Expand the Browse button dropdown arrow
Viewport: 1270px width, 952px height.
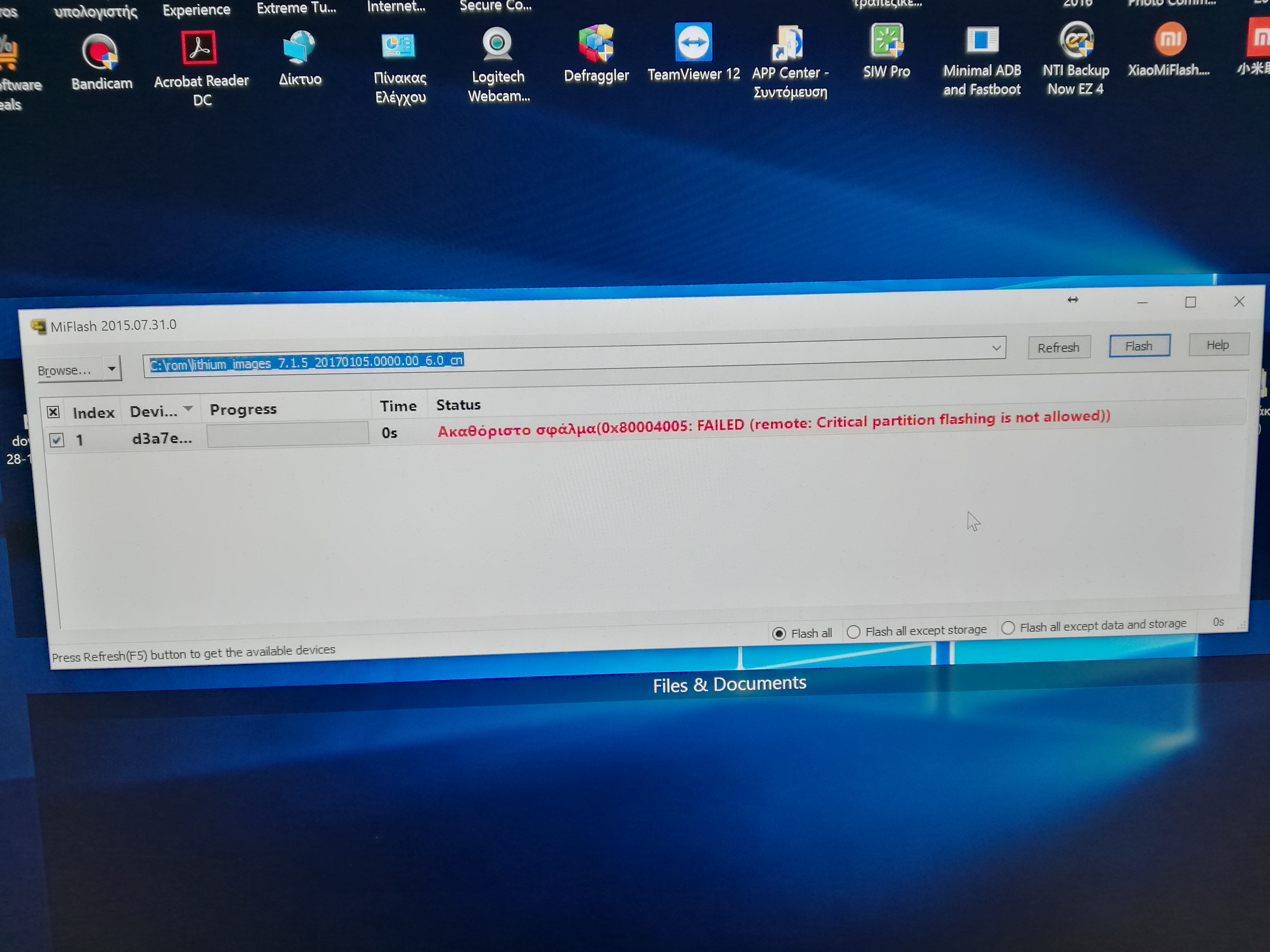(112, 368)
